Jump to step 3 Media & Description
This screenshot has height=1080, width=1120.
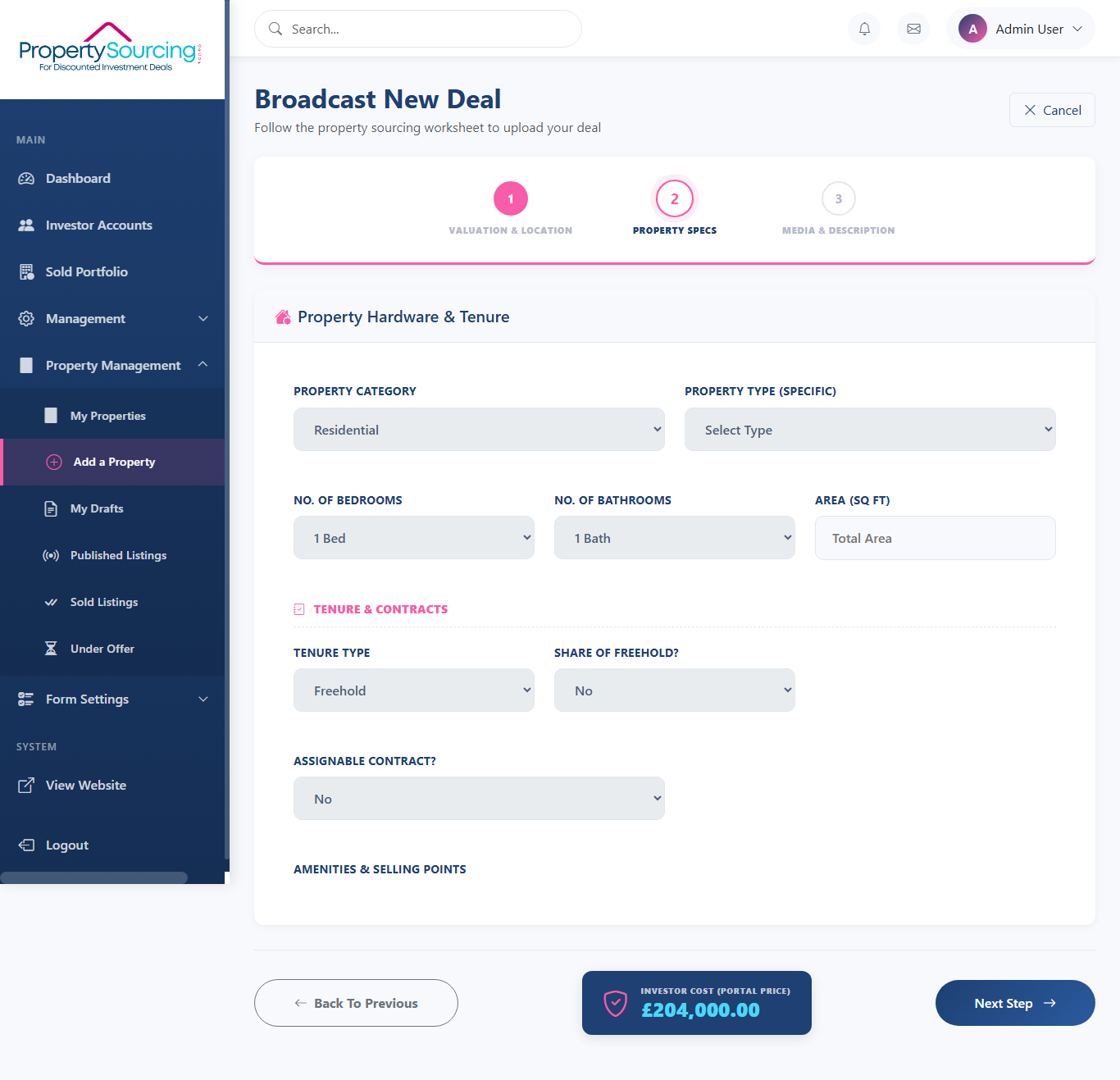click(838, 199)
